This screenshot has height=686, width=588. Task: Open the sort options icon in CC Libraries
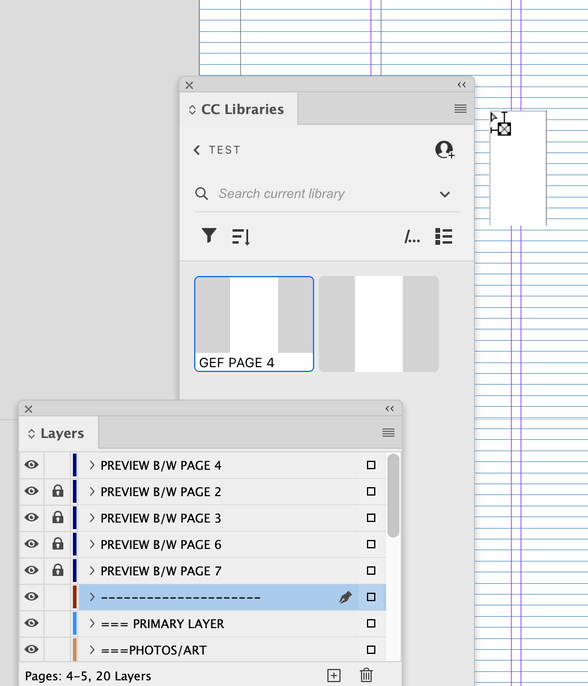click(x=241, y=237)
